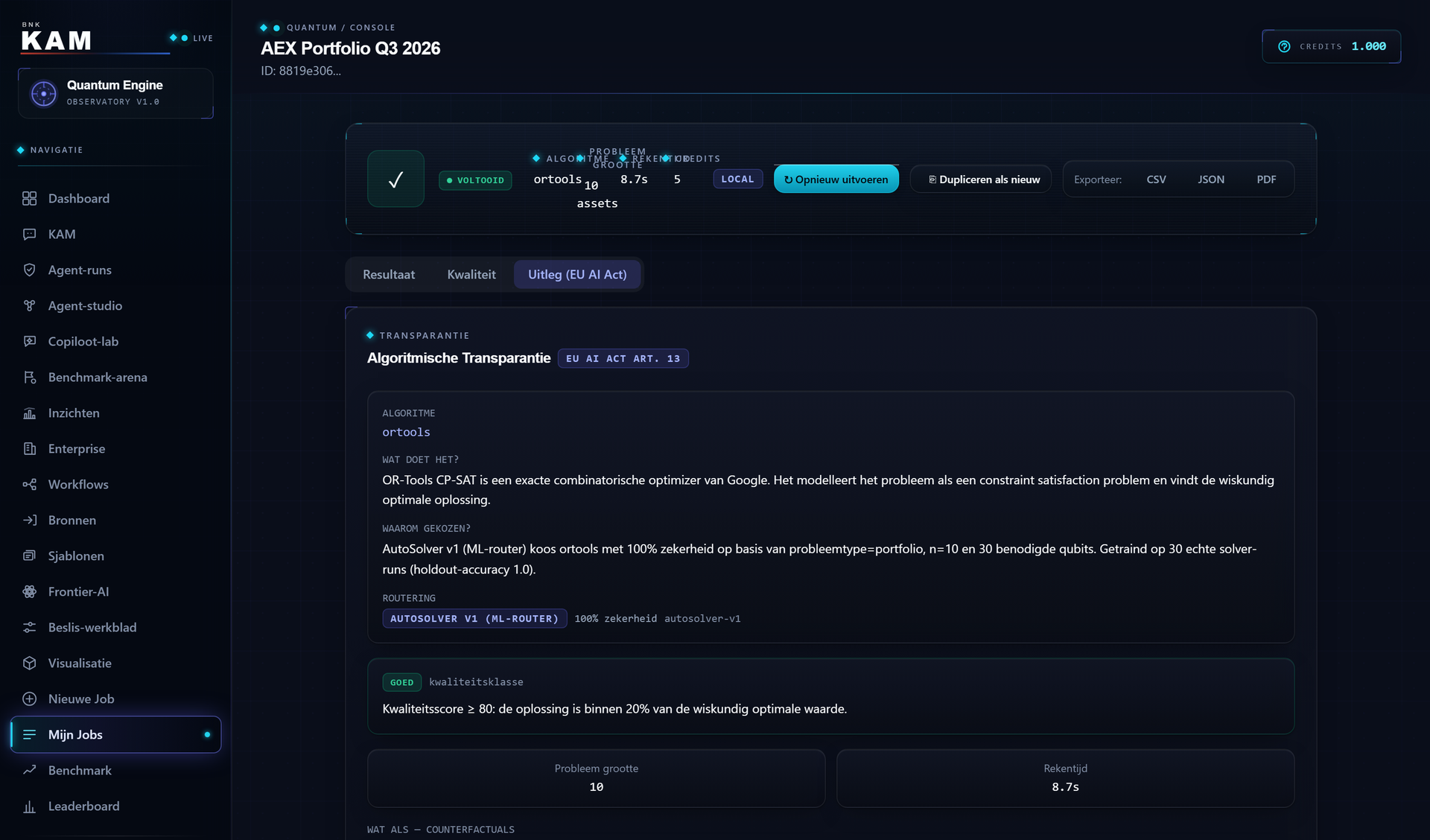
Task: Click the Agent-runs shield icon
Action: tap(29, 270)
